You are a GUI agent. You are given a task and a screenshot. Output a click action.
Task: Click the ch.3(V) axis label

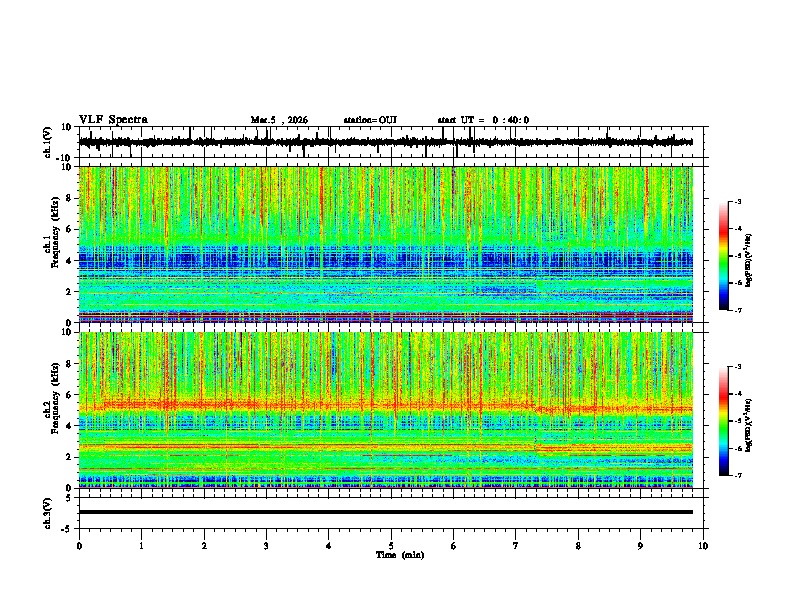point(48,513)
